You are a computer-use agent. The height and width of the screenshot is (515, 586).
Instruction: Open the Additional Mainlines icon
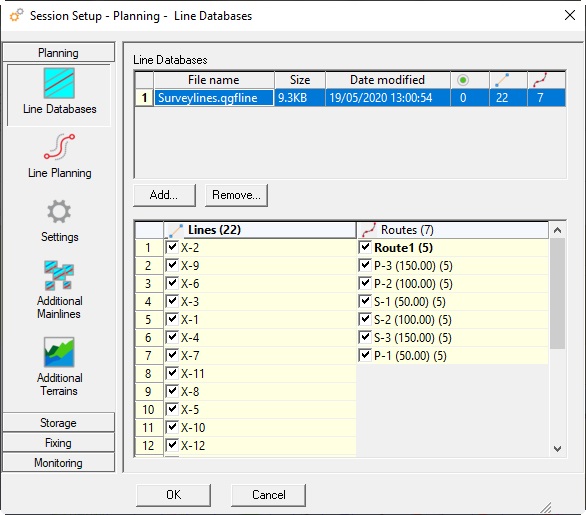(x=59, y=275)
